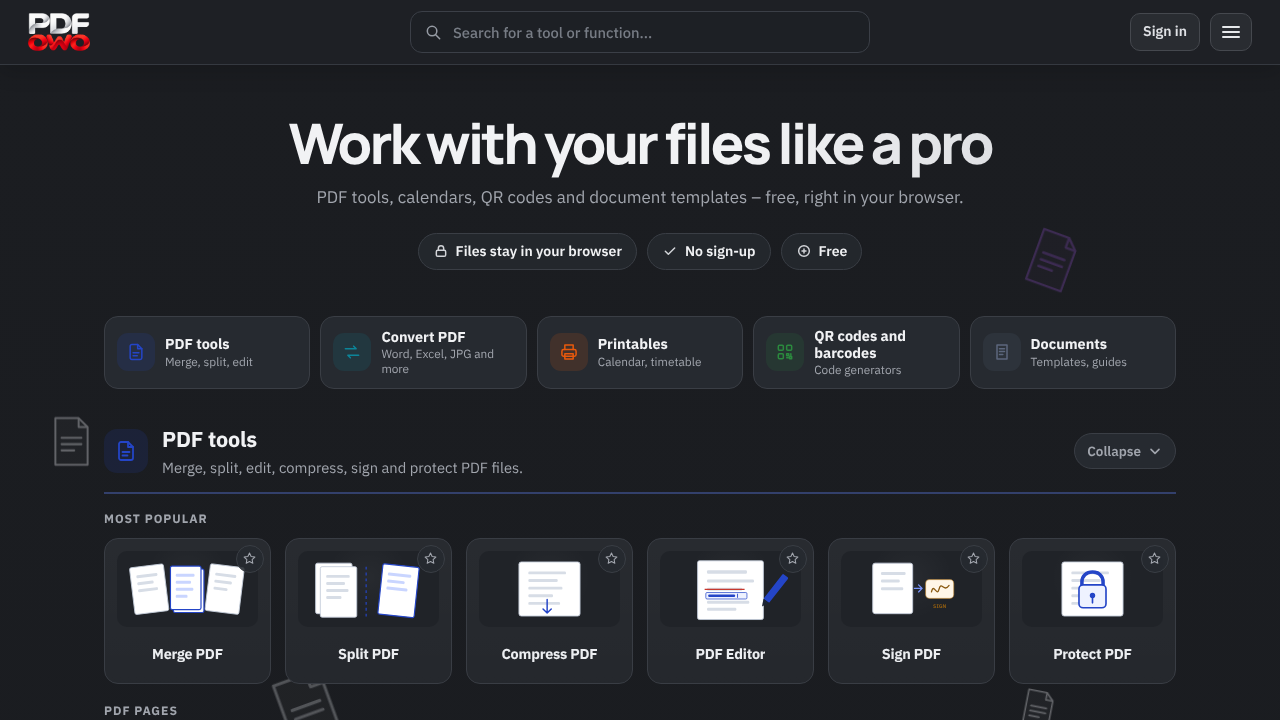Select the Printables category
Image resolution: width=1280 pixels, height=720 pixels.
(x=640, y=352)
